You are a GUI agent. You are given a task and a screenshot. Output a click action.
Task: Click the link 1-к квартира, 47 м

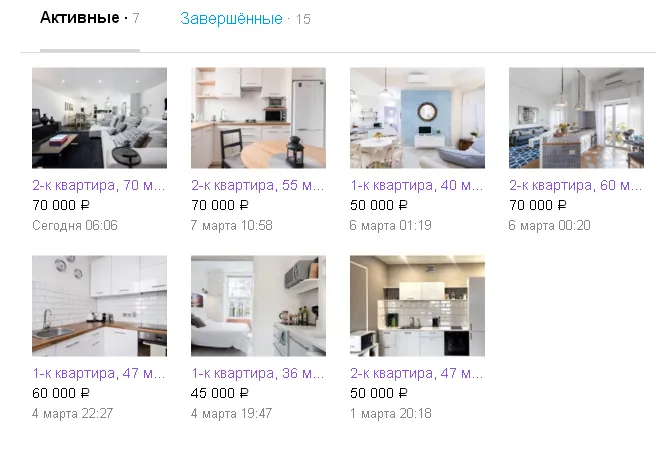click(x=99, y=373)
